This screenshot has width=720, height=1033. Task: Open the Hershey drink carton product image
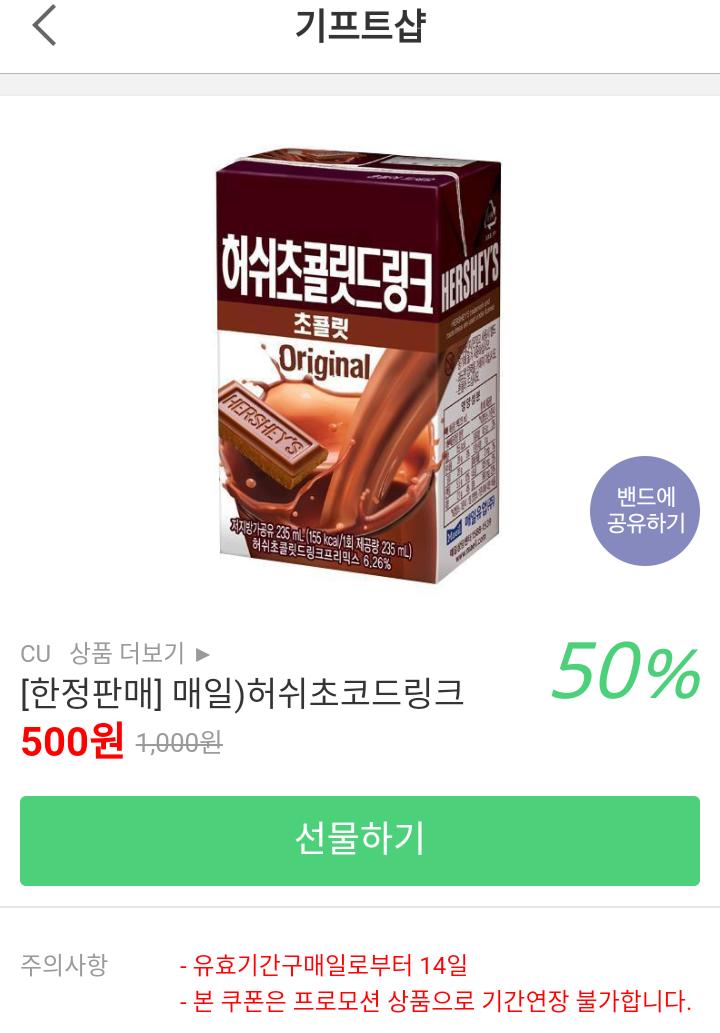[x=359, y=366]
